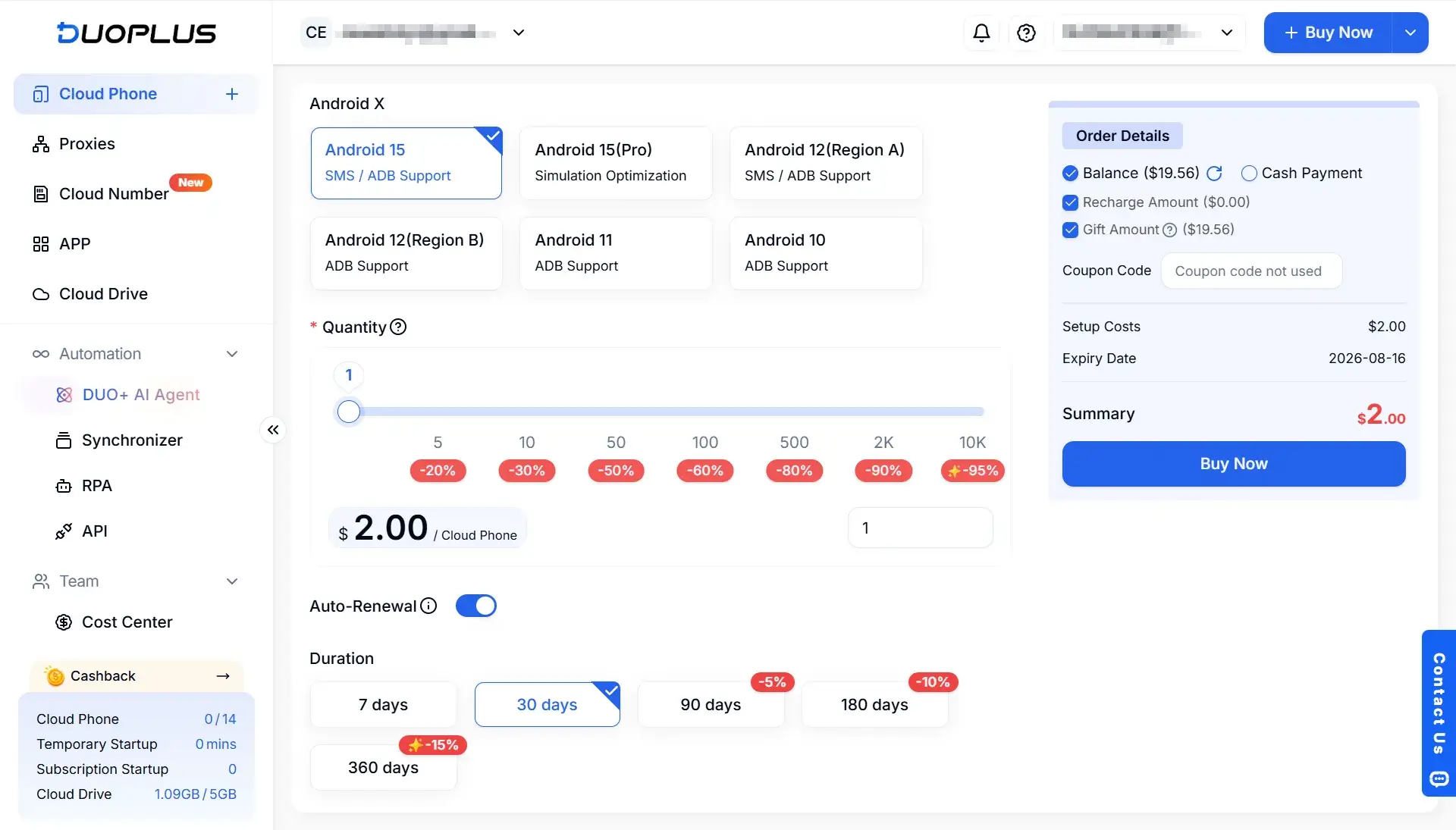This screenshot has width=1456, height=830.
Task: Select the 360 days duration
Action: pos(383,767)
